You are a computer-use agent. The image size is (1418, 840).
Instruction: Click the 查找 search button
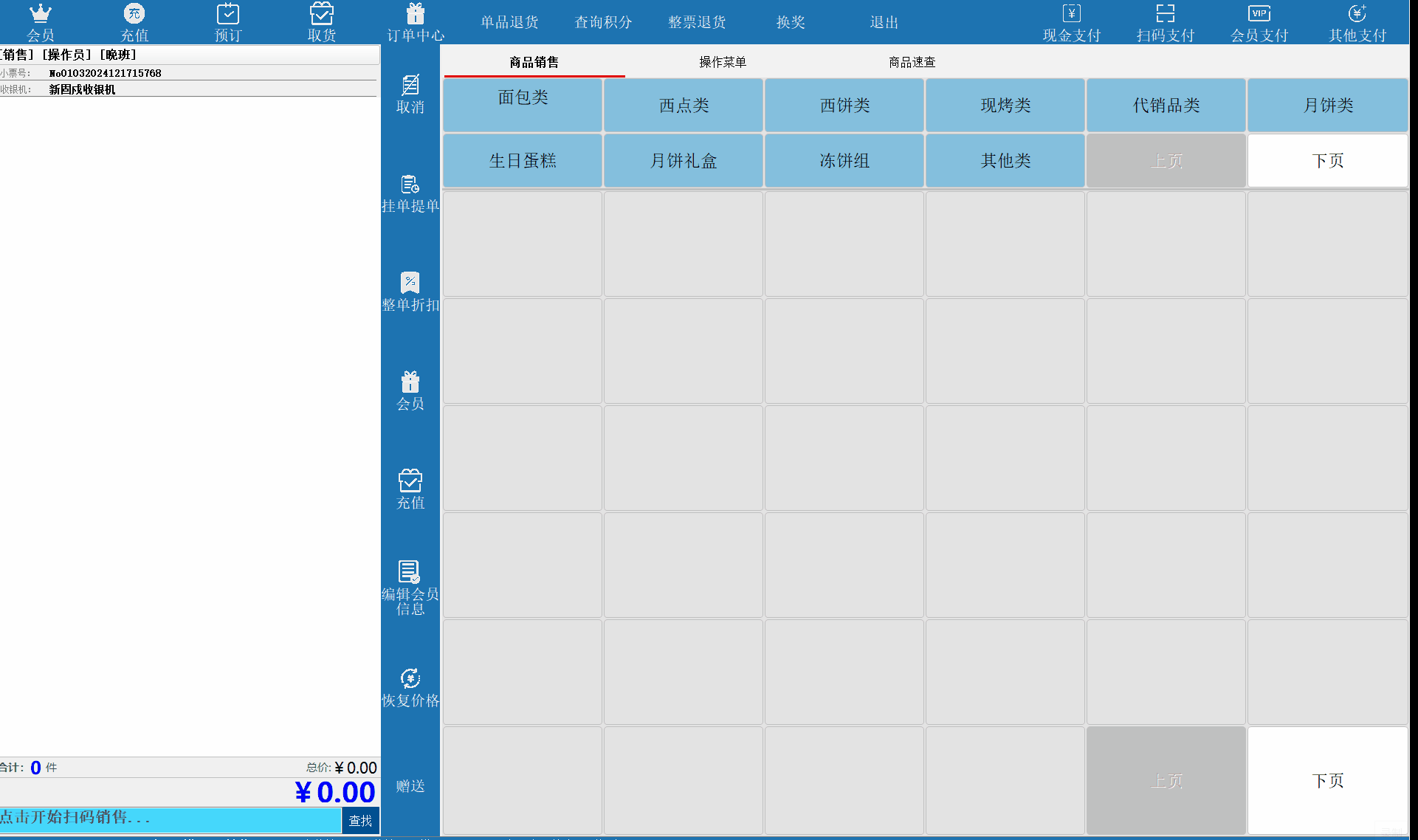point(360,820)
